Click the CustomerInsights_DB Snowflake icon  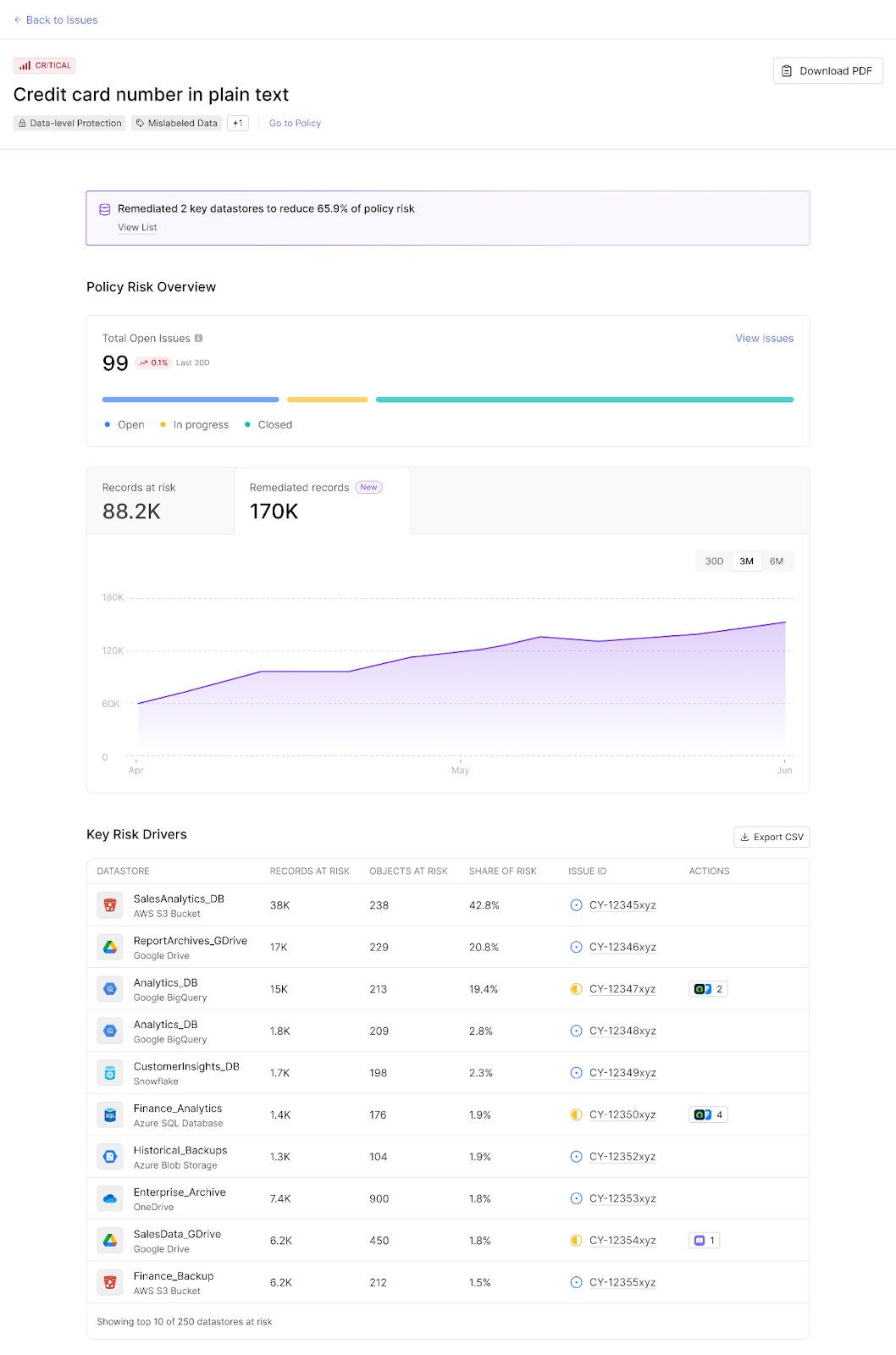110,1073
